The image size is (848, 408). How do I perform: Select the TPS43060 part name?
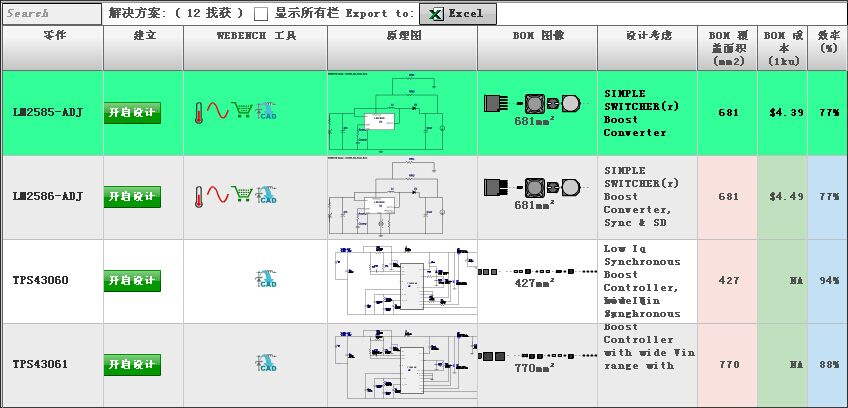pos(41,280)
